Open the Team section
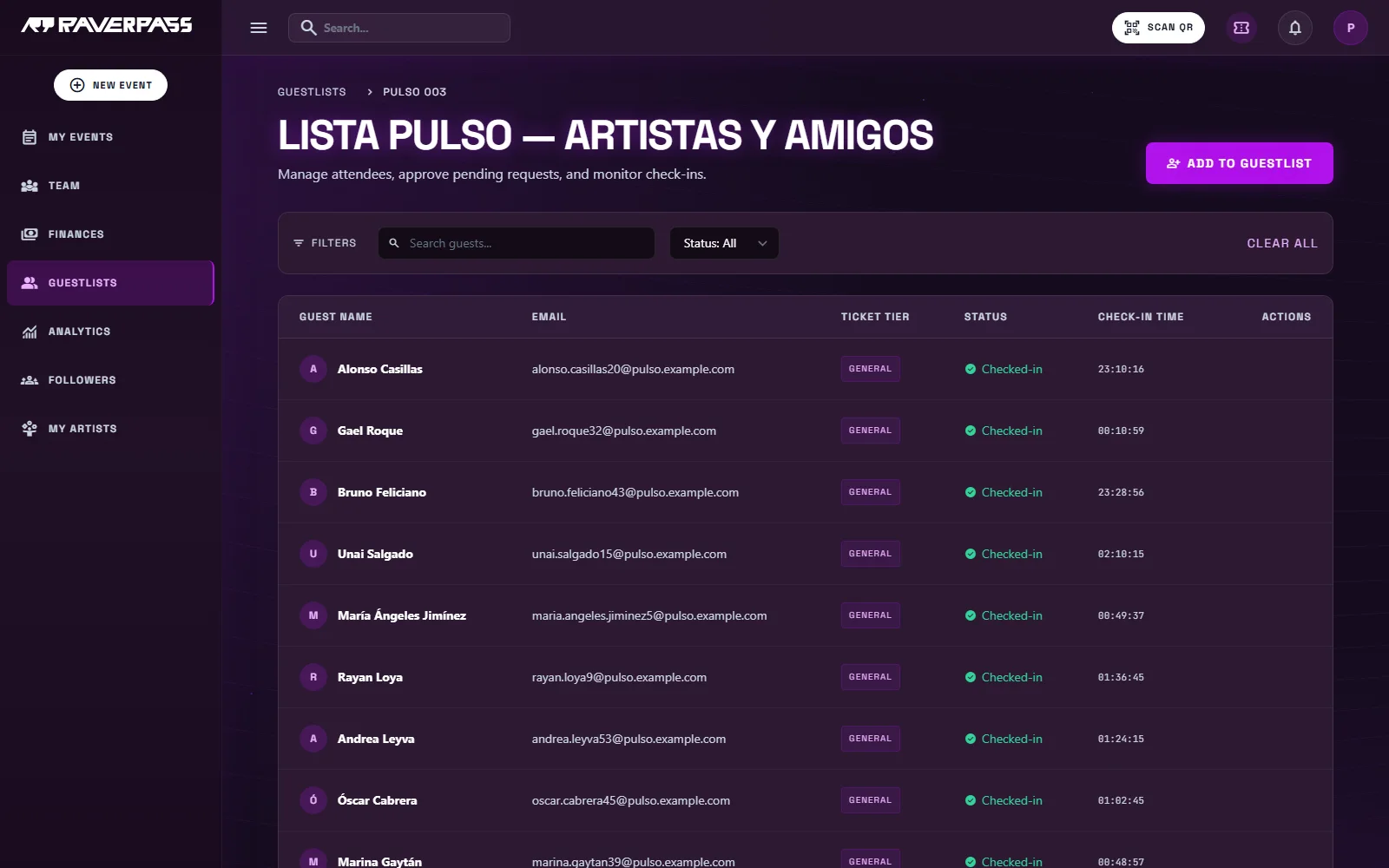The width and height of the screenshot is (1389, 868). [x=110, y=186]
